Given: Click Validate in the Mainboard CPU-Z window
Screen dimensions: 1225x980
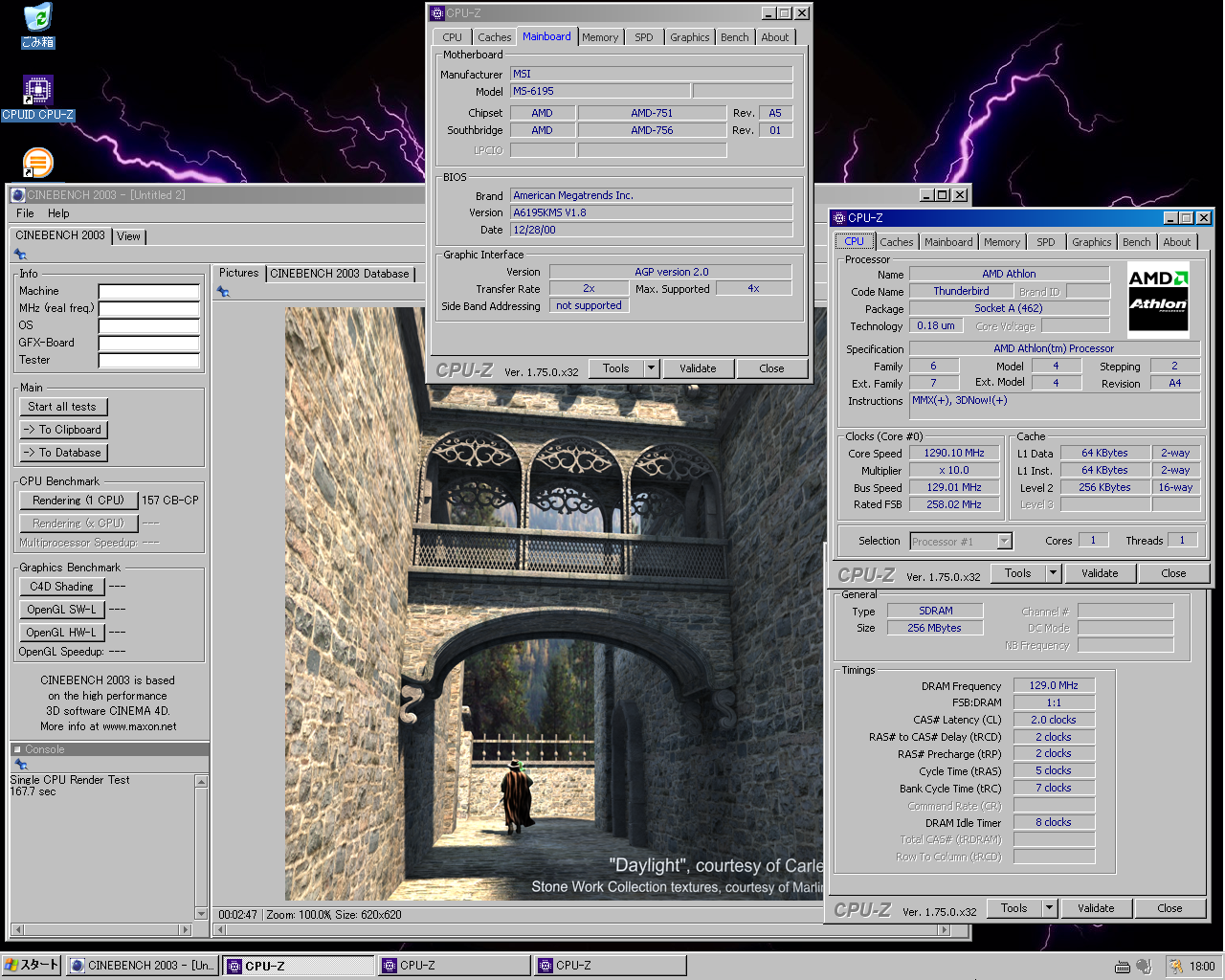Looking at the screenshot, I should point(698,368).
